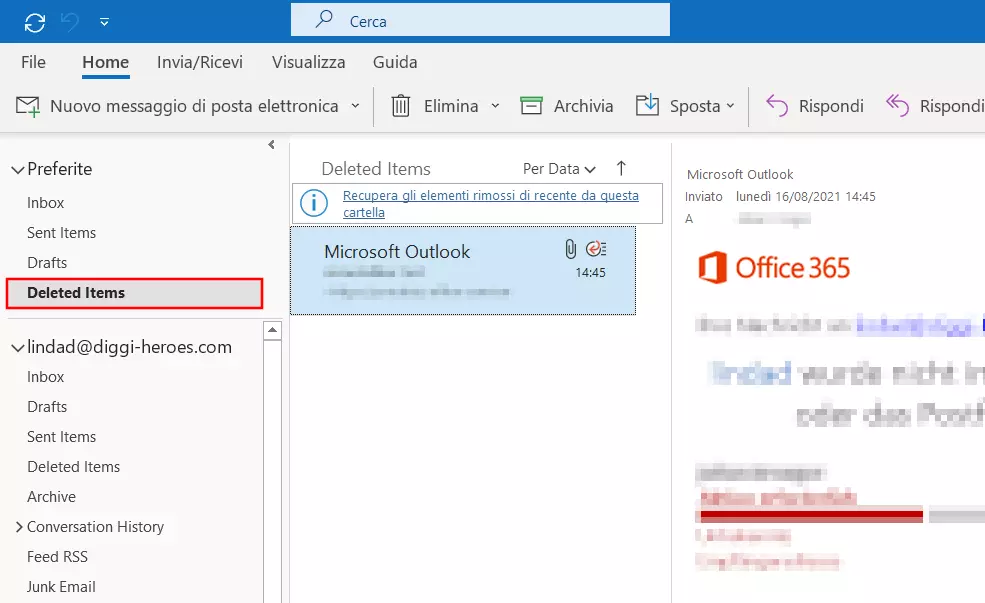Viewport: 985px width, 603px height.
Task: Open Drafts under lindad@diggi-heroes.com
Action: click(x=47, y=407)
